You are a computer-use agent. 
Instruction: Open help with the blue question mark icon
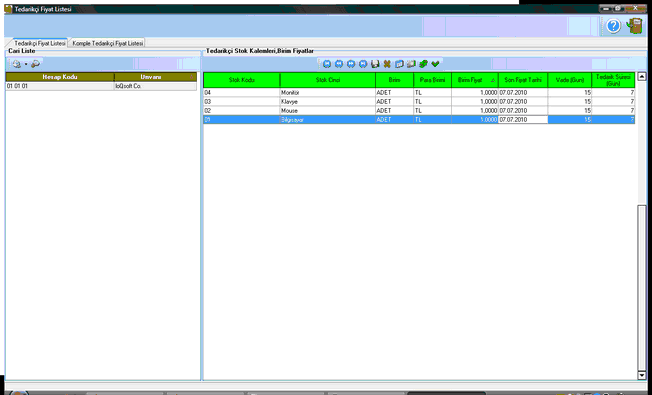[x=613, y=26]
